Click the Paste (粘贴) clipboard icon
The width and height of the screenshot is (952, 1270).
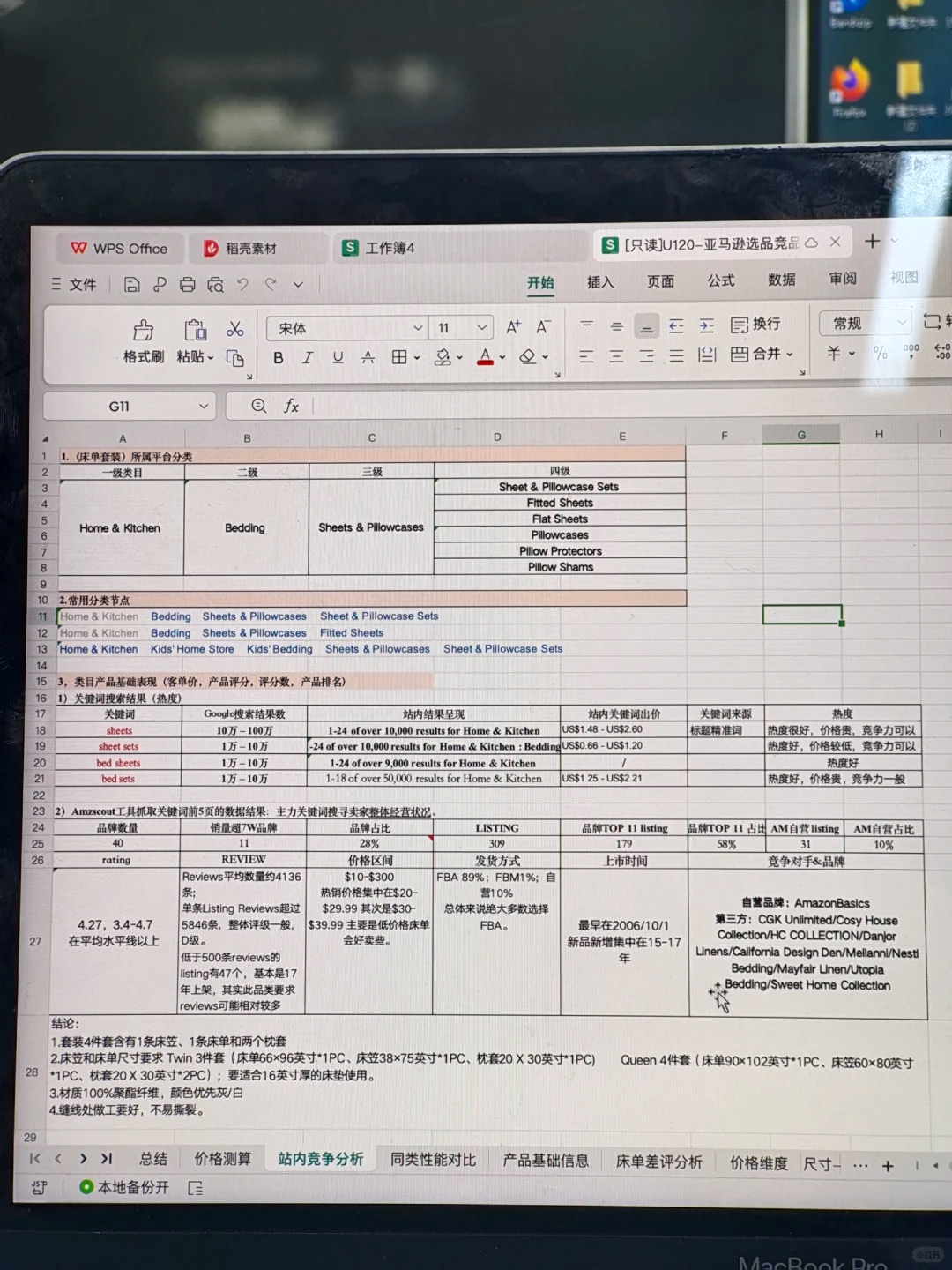point(195,331)
